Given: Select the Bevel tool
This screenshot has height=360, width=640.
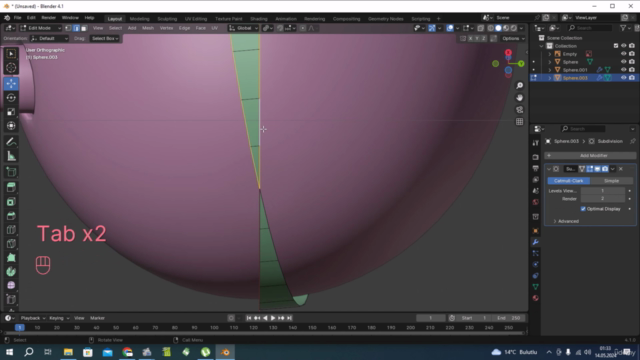Looking at the screenshot, I should coord(11,216).
